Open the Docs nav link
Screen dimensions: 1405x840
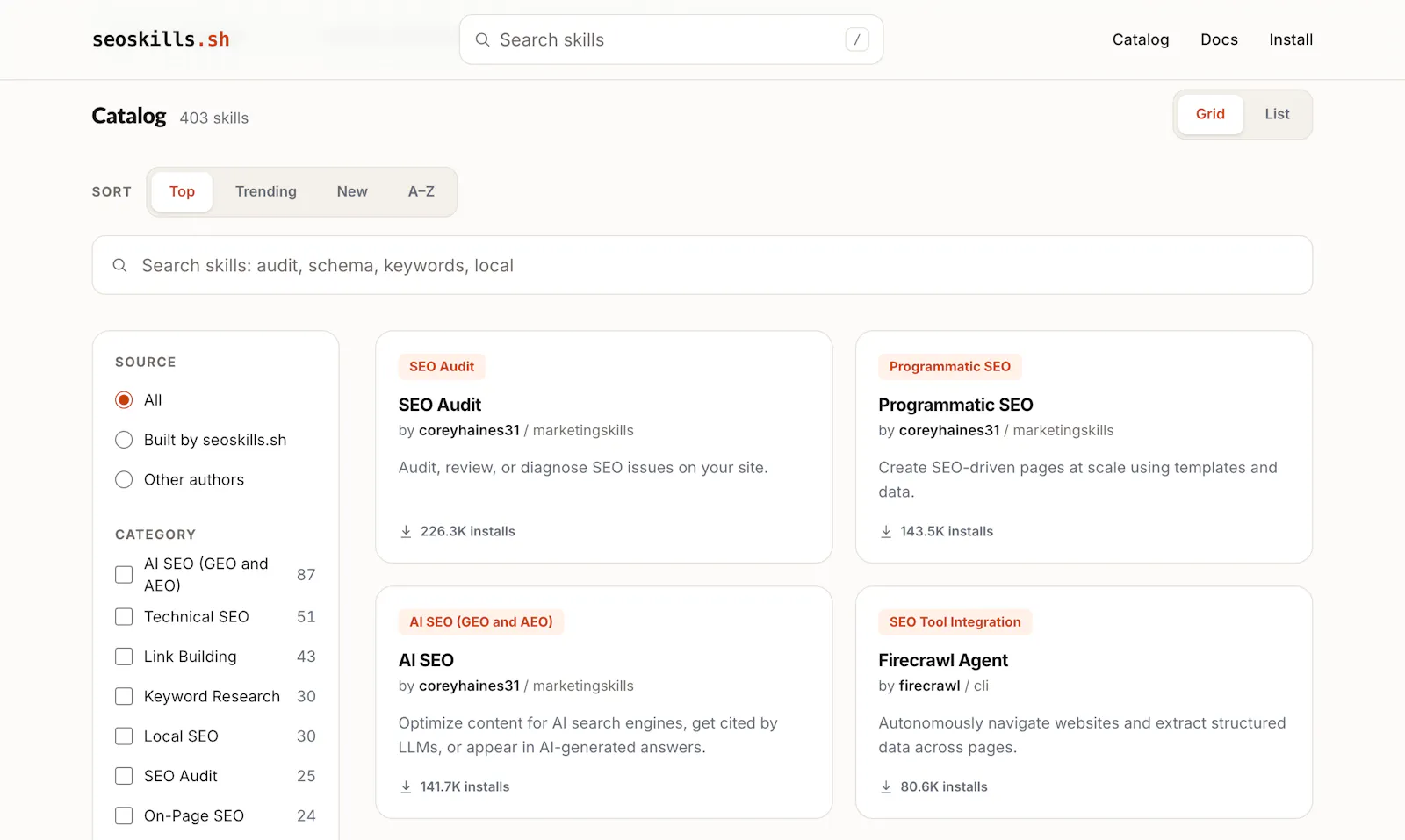(x=1219, y=39)
